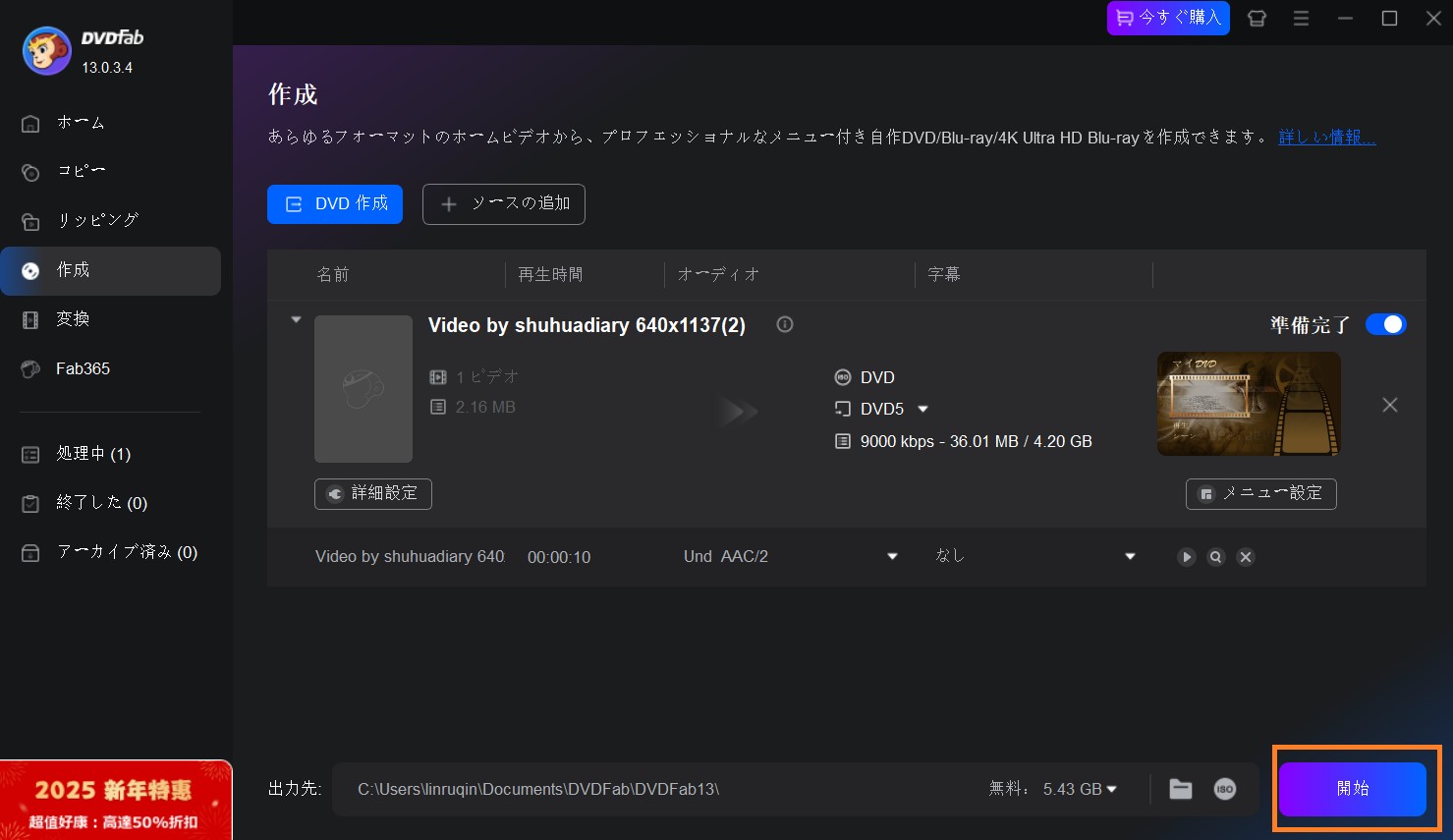Click the 今すぐ購入 buy now button
The image size is (1453, 840).
tap(1168, 18)
